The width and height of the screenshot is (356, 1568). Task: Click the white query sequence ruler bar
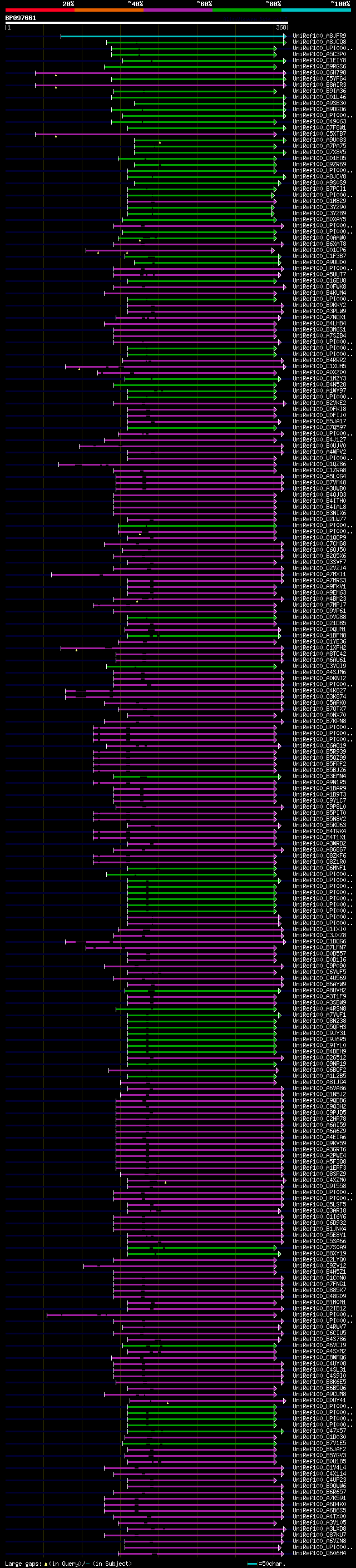pos(147,22)
